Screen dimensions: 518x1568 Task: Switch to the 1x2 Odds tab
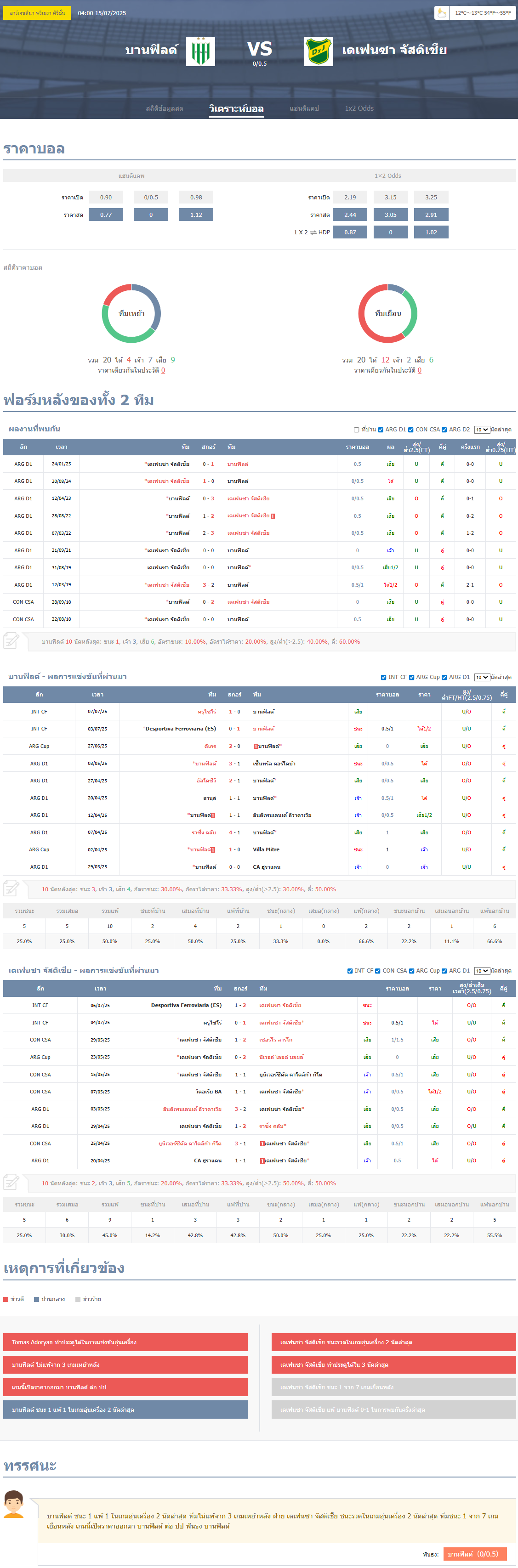coord(359,108)
